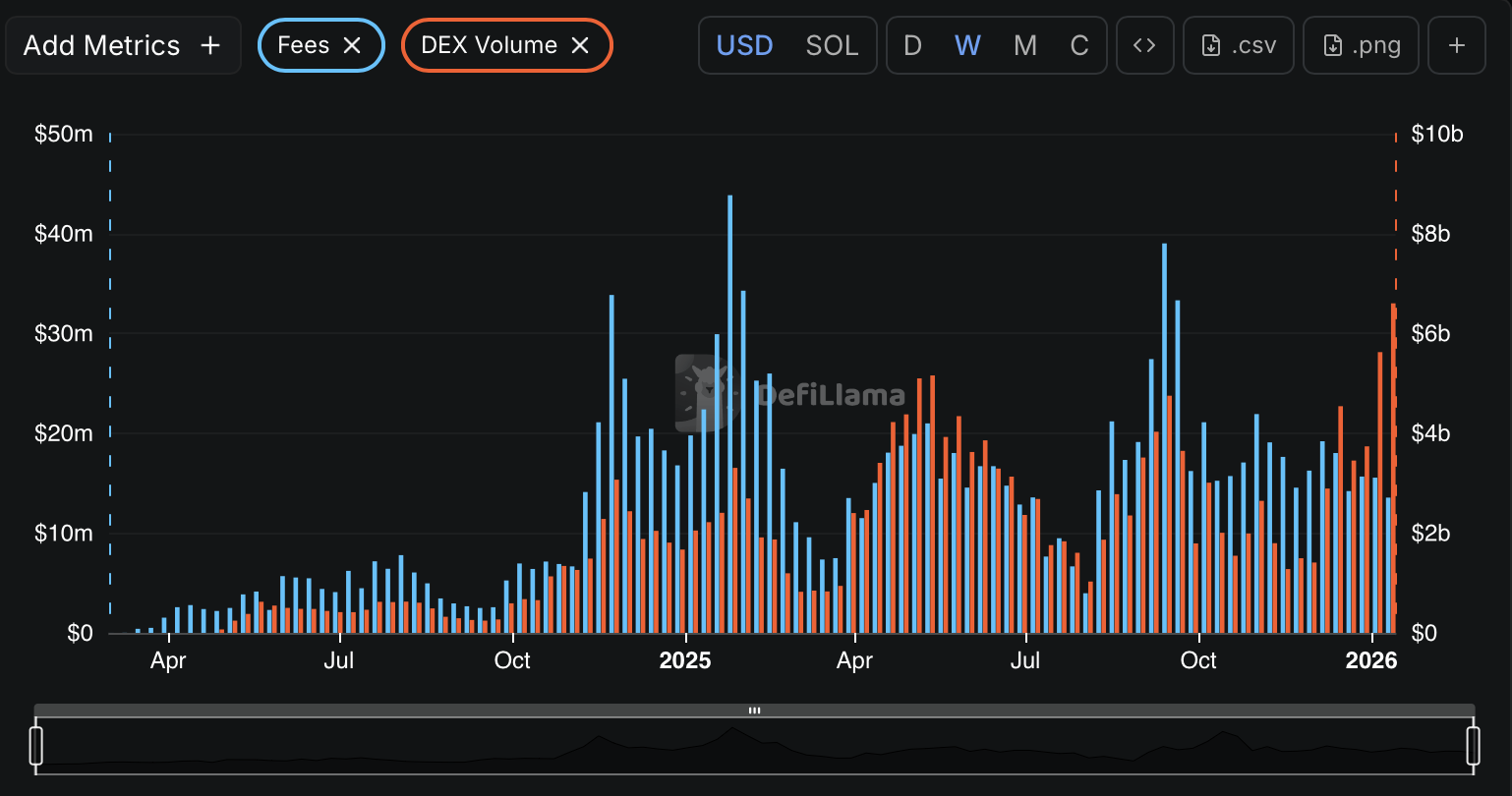This screenshot has width=1512, height=796.
Task: Select weekly (W) interval
Action: pyautogui.click(x=967, y=45)
